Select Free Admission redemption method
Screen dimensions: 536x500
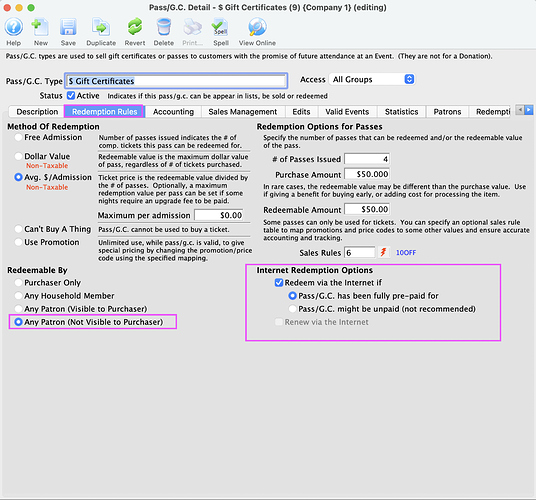point(18,137)
